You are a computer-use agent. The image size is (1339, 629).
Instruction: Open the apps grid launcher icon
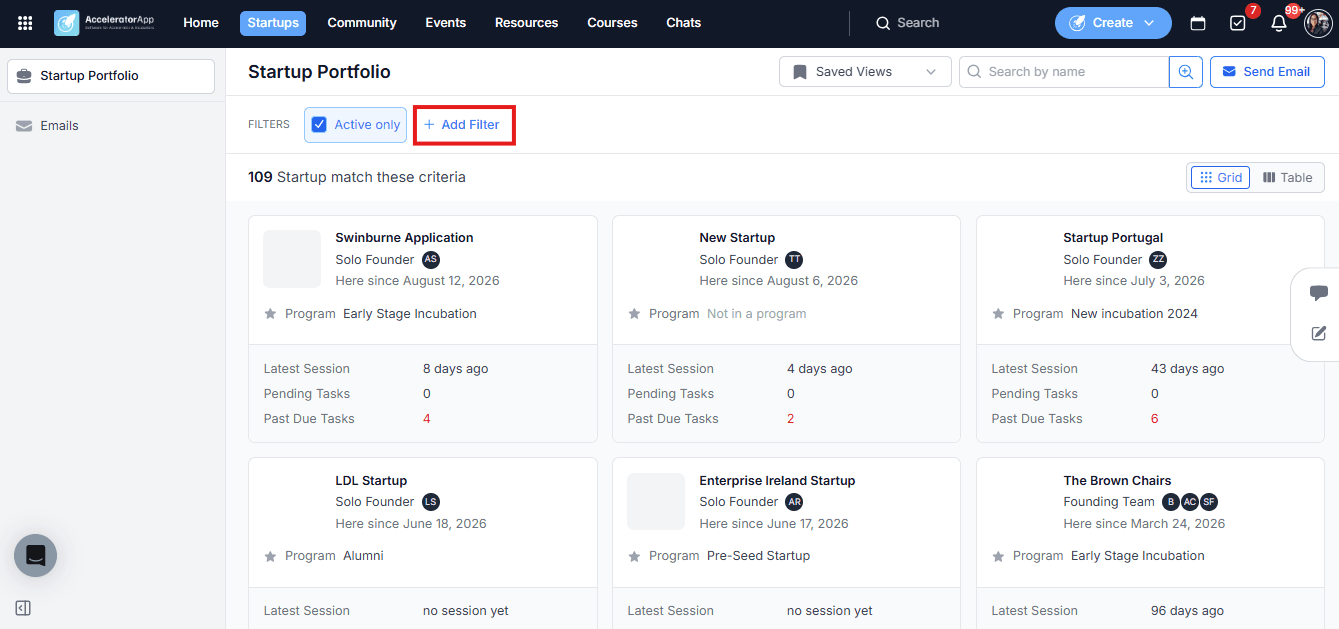coord(25,23)
